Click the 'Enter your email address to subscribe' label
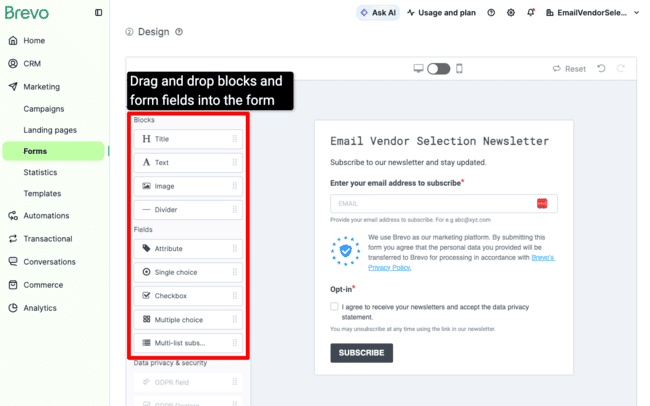 point(397,183)
